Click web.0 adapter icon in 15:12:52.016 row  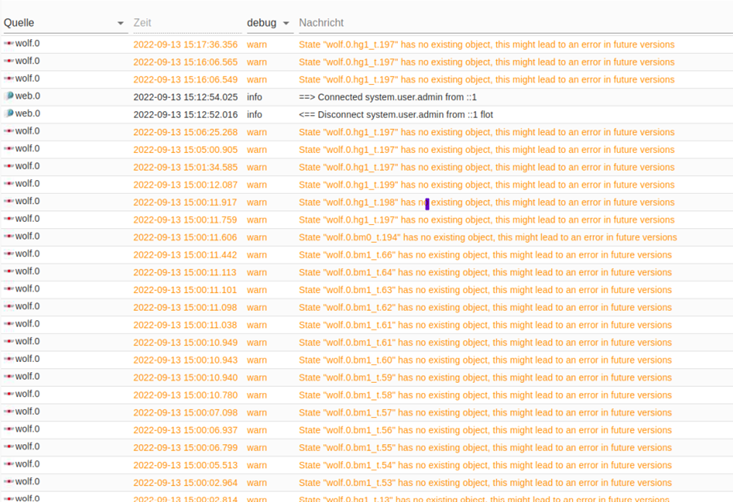8,113
